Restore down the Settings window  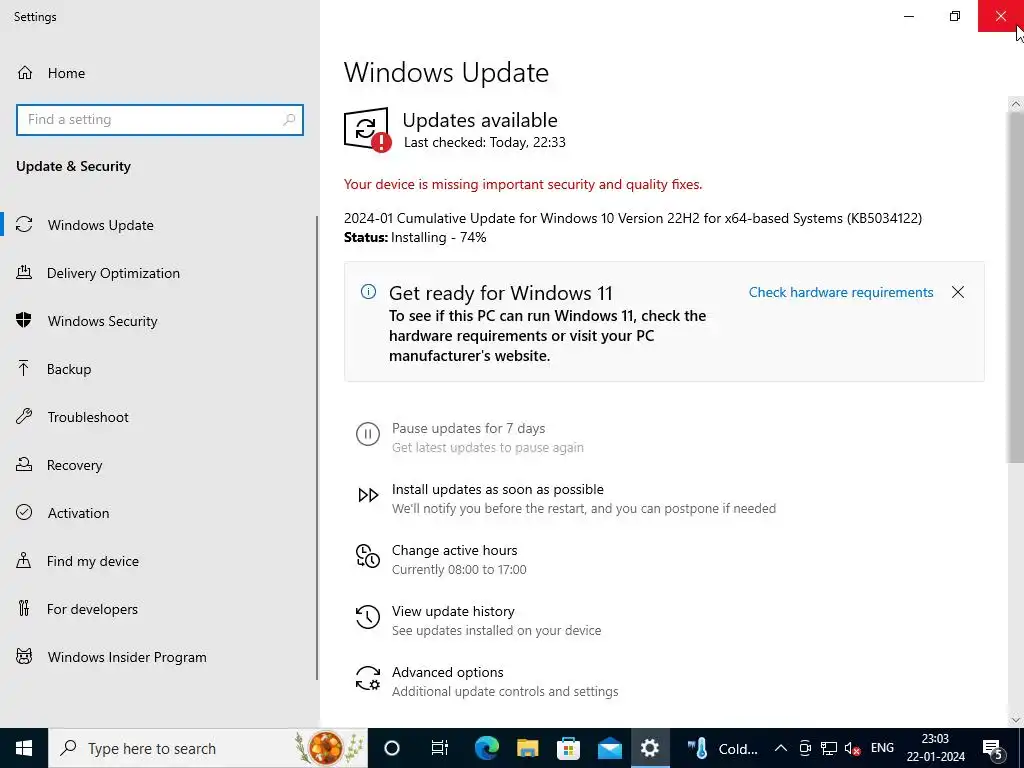coord(955,16)
